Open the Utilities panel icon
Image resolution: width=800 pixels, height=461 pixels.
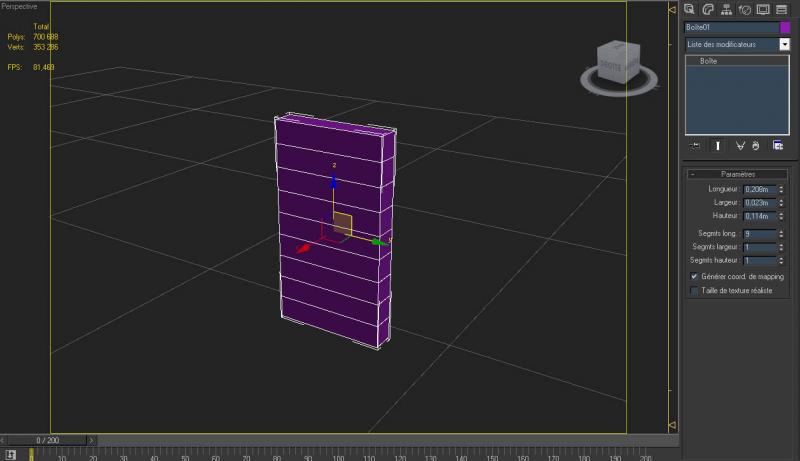[x=779, y=8]
